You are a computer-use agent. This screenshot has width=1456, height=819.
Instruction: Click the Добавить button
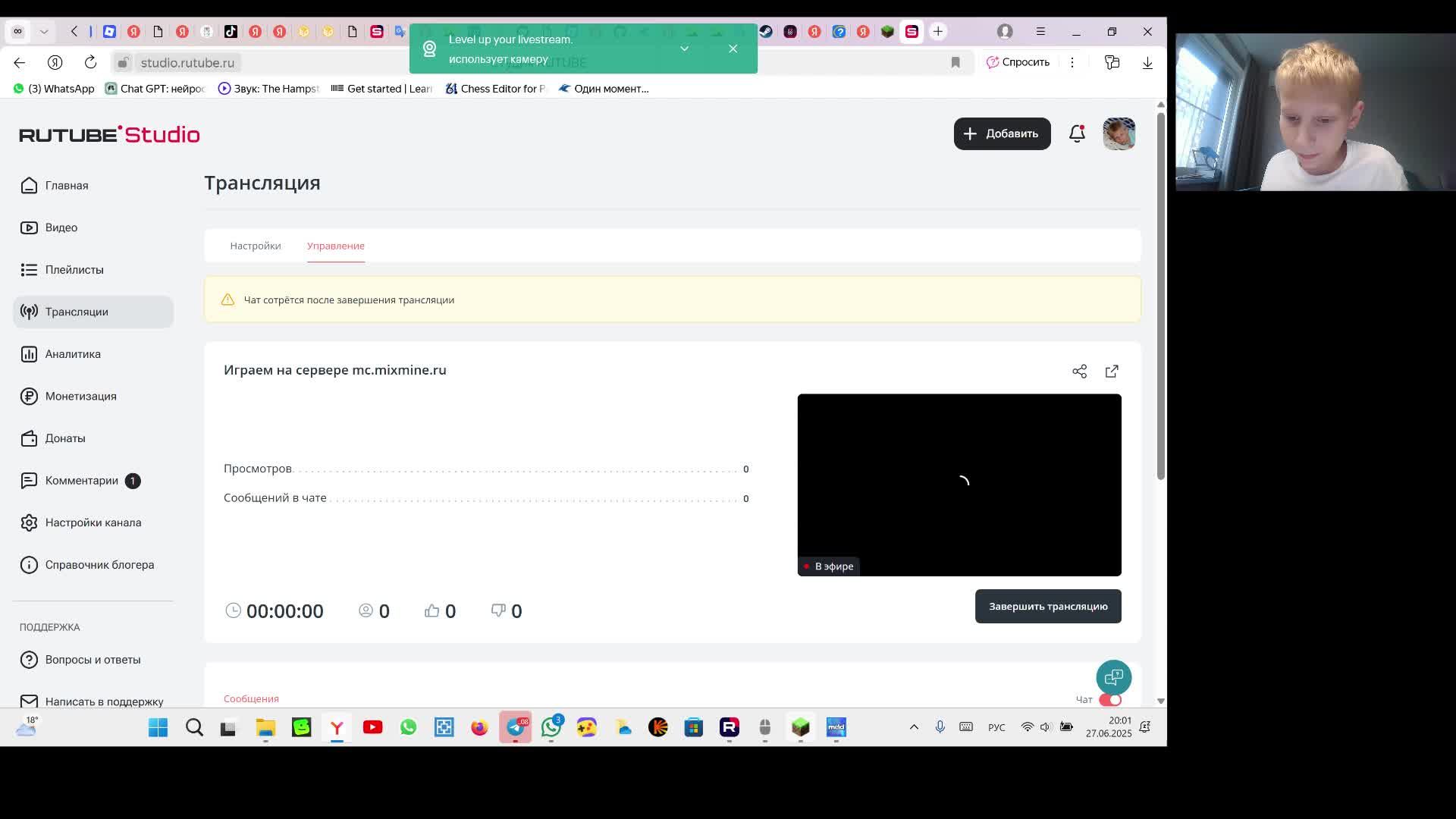click(x=1002, y=133)
